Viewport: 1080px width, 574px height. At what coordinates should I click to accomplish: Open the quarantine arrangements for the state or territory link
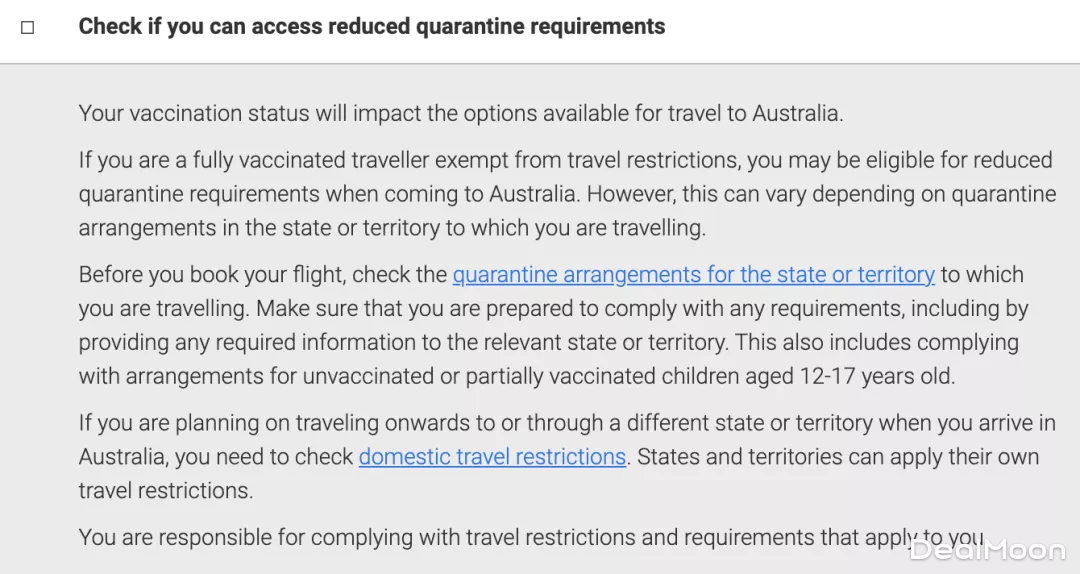(693, 274)
